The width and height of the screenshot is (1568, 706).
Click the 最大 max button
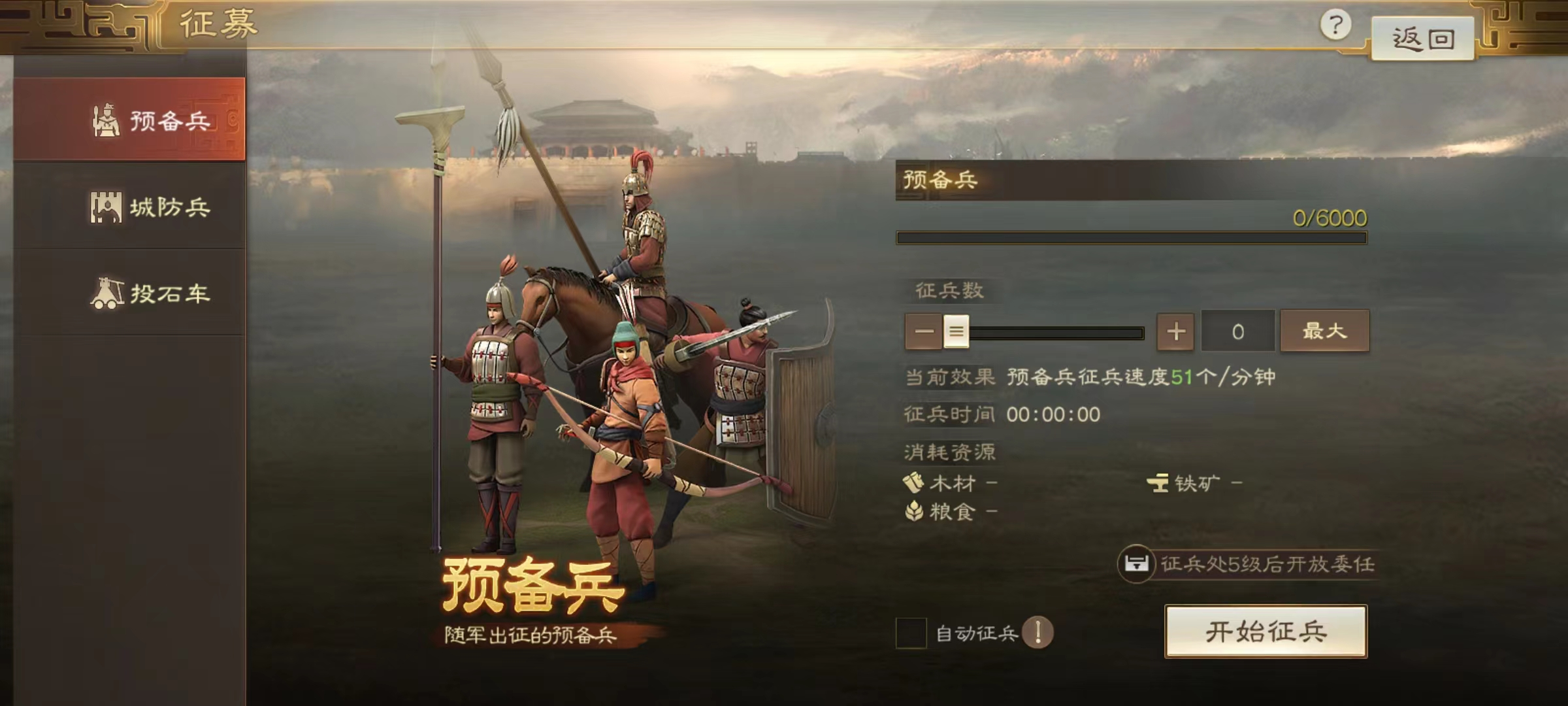click(x=1324, y=331)
